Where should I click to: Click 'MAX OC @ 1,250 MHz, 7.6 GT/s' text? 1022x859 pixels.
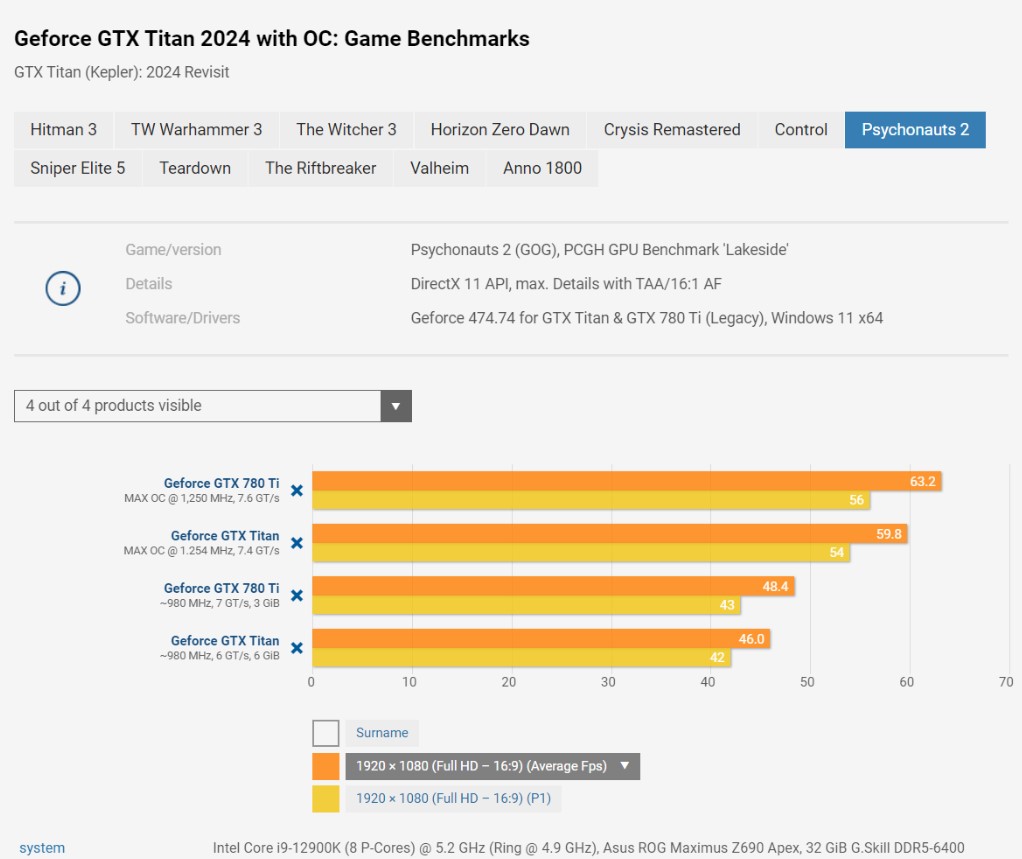(201, 499)
